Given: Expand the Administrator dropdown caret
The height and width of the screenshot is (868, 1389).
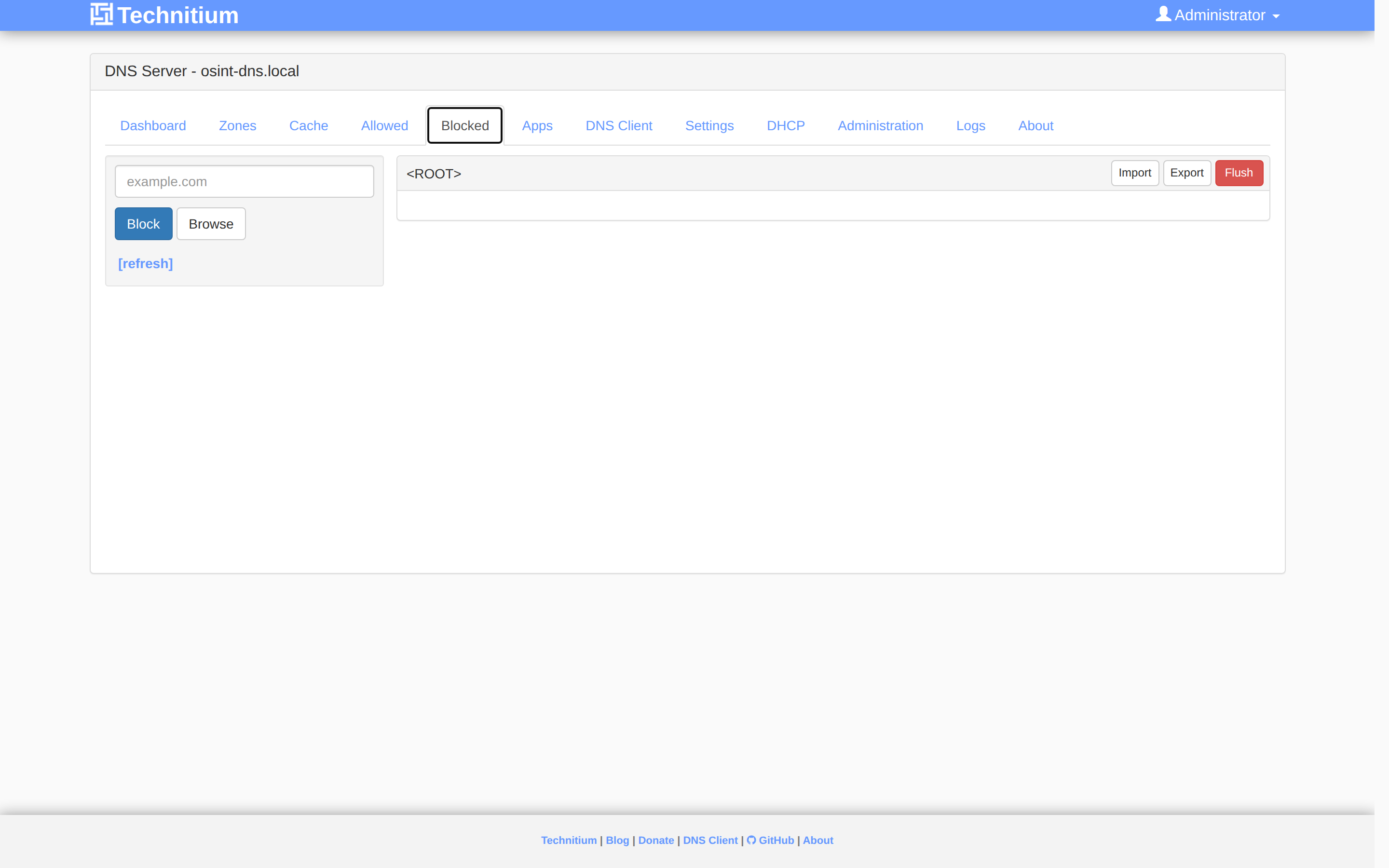Looking at the screenshot, I should (x=1276, y=16).
